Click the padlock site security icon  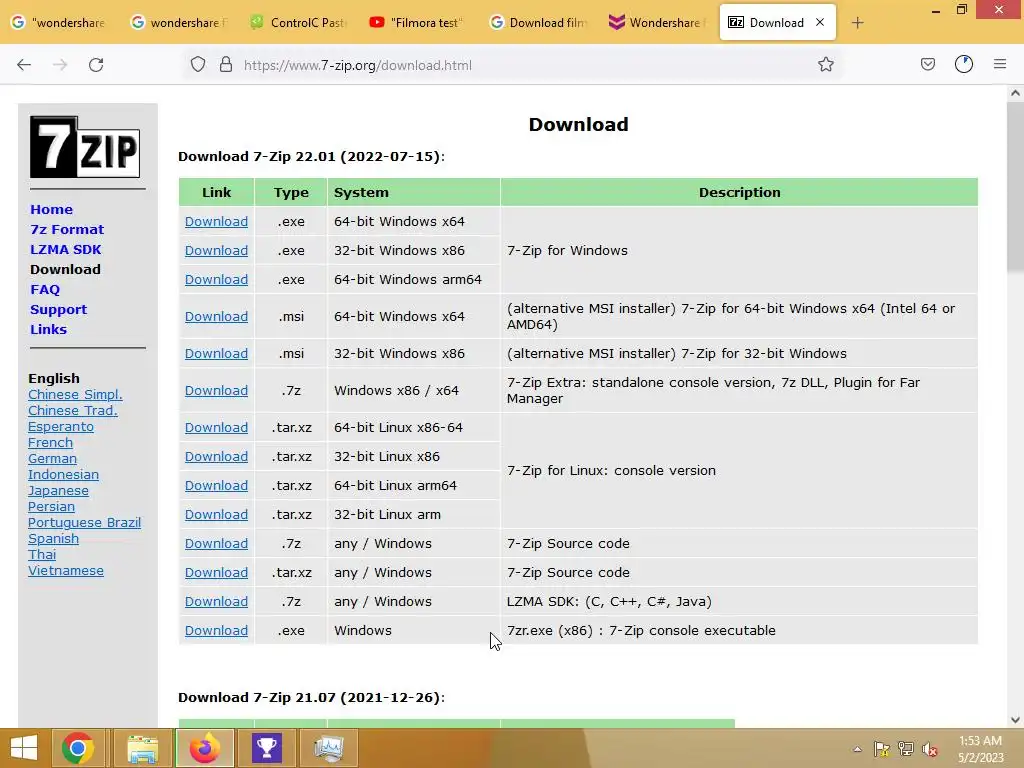226,65
